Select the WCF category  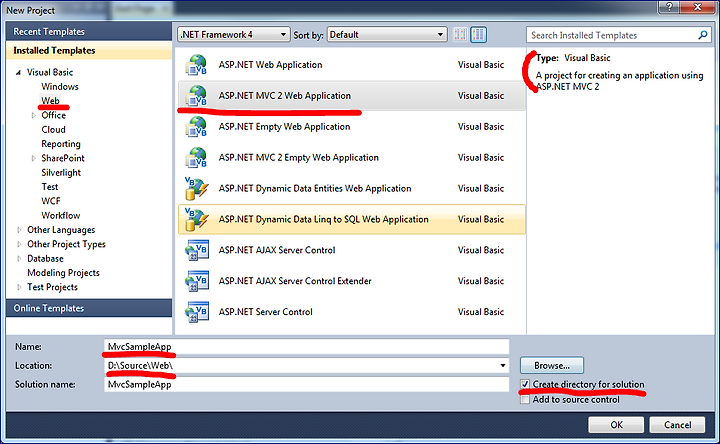[x=51, y=201]
